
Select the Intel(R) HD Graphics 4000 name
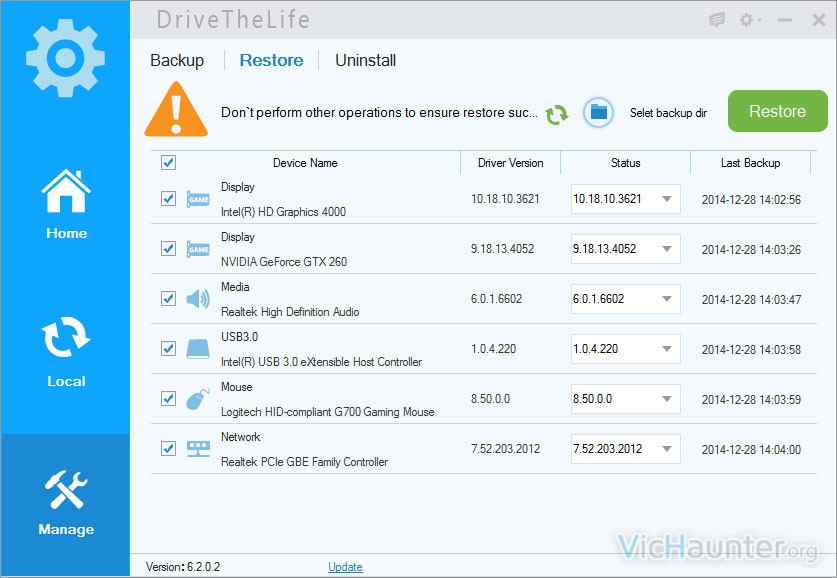(x=283, y=212)
